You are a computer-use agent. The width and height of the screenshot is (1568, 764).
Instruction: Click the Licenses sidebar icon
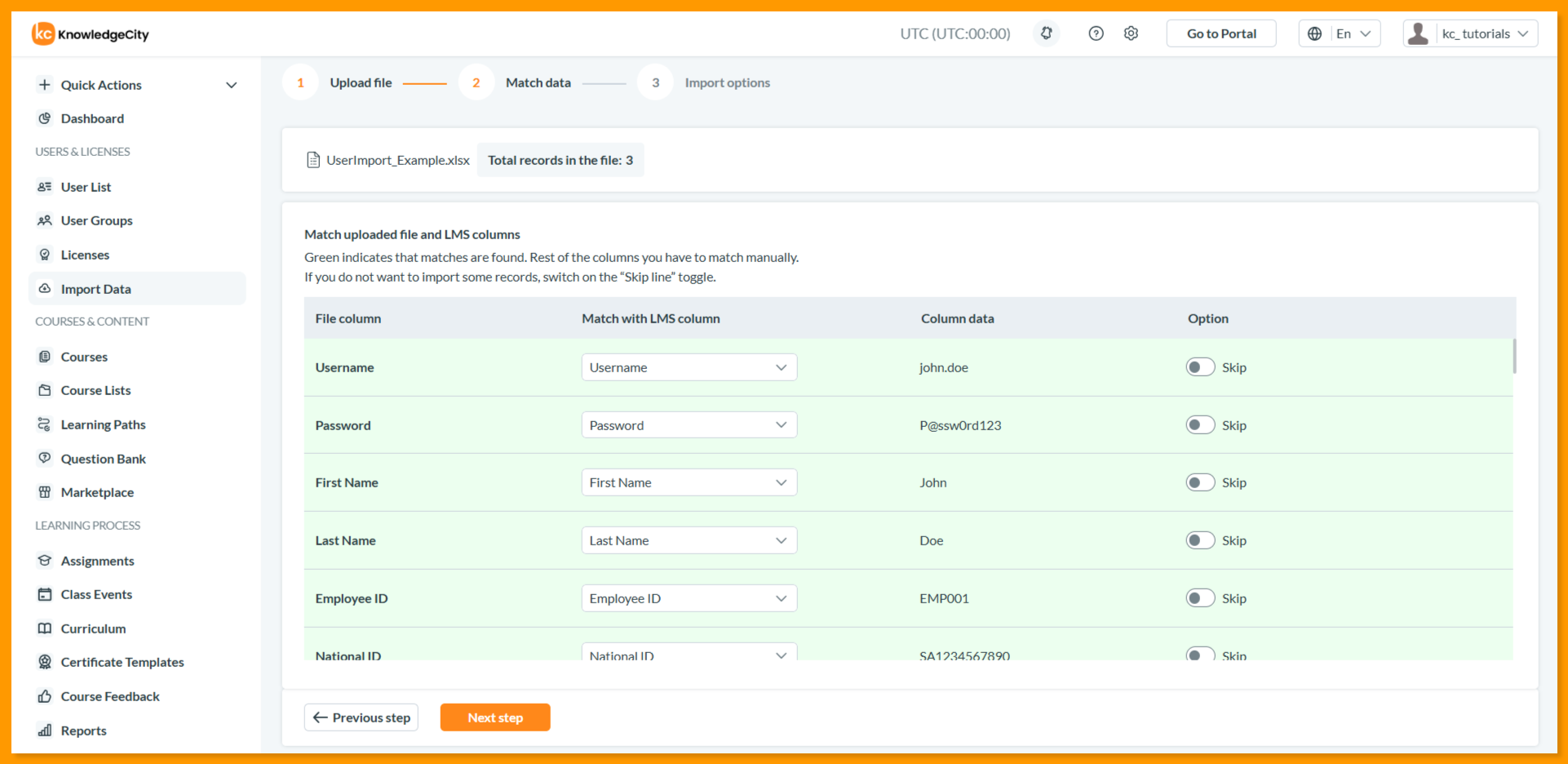click(x=45, y=255)
